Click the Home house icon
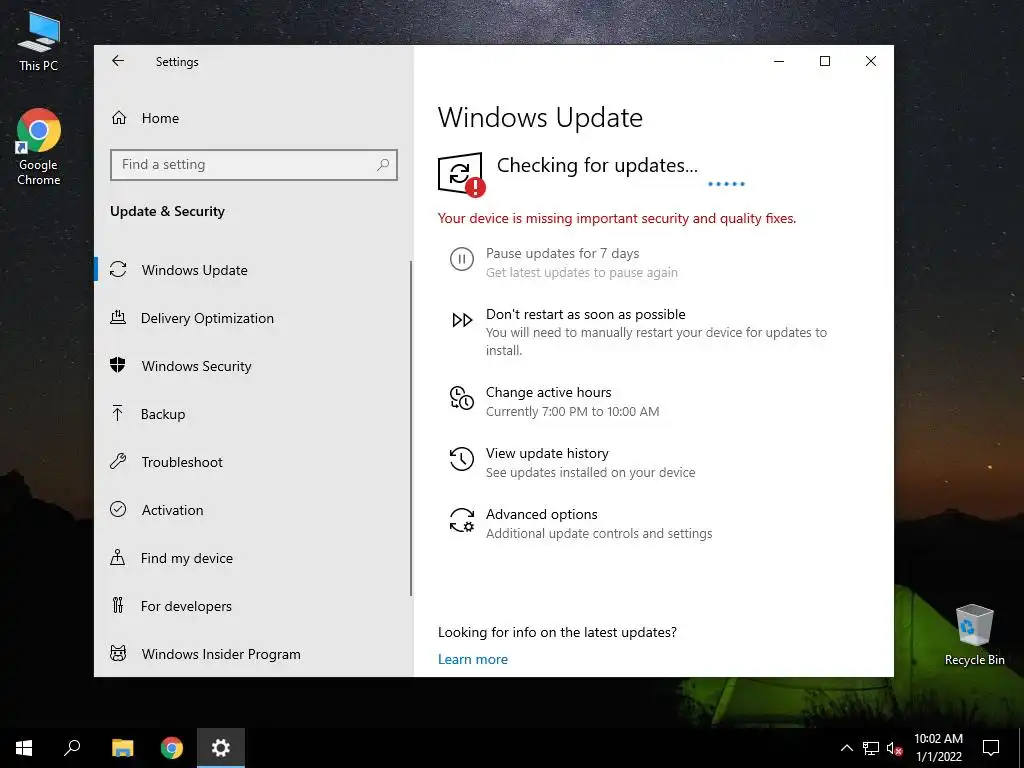The height and width of the screenshot is (768, 1024). coord(119,118)
